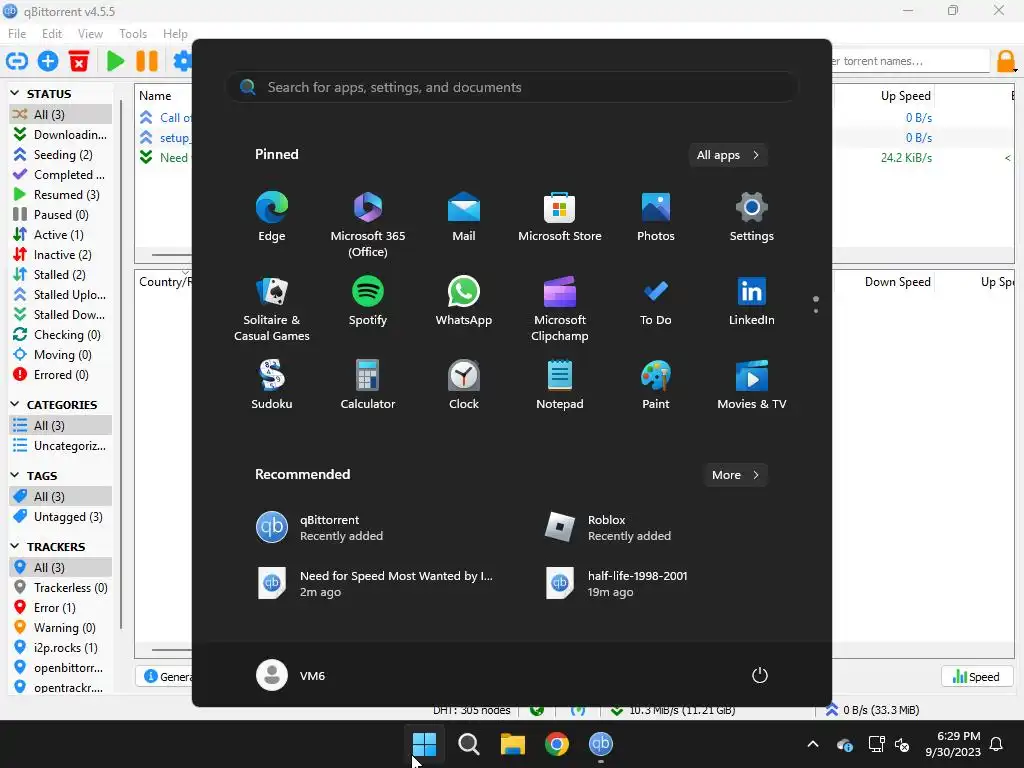Open the Tools menu in qBittorrent
The height and width of the screenshot is (768, 1024).
click(x=133, y=33)
